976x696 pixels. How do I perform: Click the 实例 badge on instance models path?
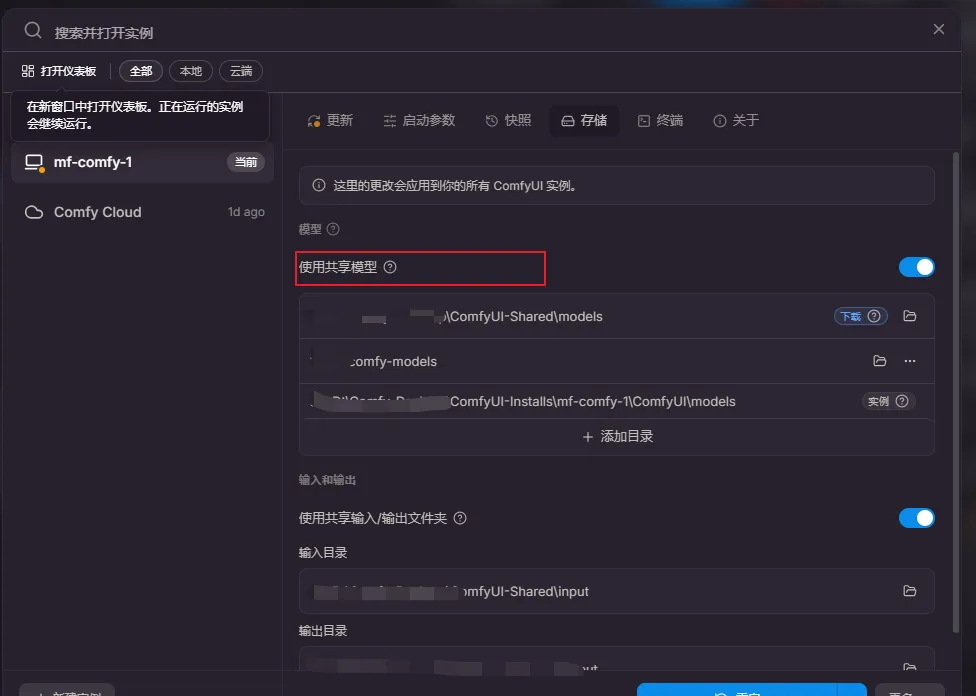click(888, 402)
